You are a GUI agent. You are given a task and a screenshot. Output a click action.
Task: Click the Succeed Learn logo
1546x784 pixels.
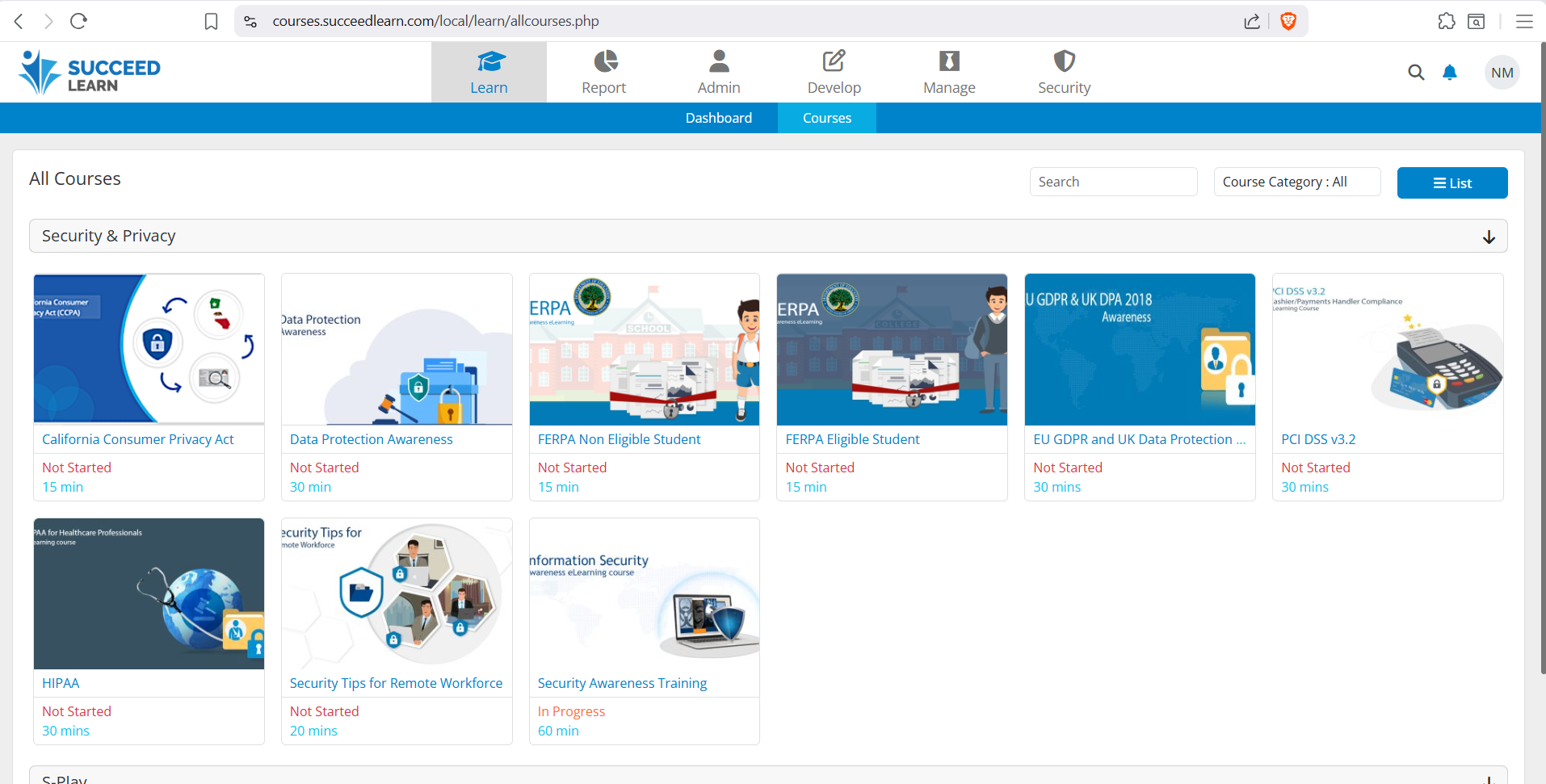coord(90,73)
